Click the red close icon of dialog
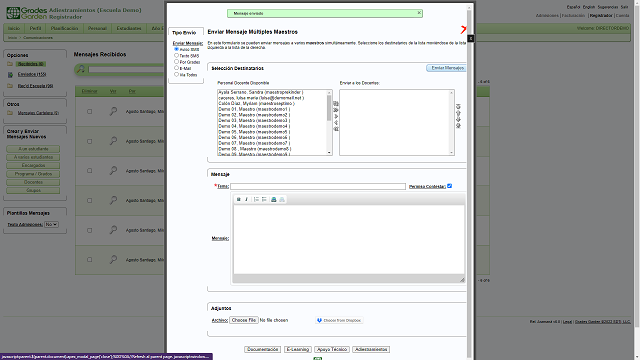The width and height of the screenshot is (640, 360). click(x=463, y=29)
